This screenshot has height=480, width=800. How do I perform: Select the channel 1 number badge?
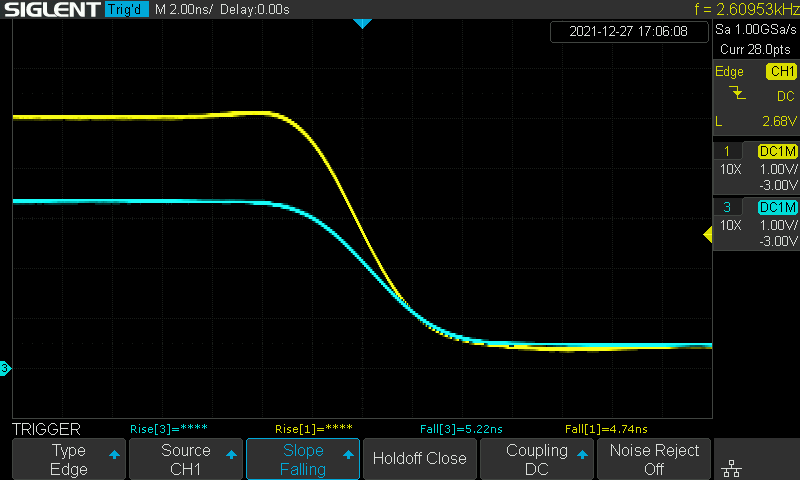(727, 151)
